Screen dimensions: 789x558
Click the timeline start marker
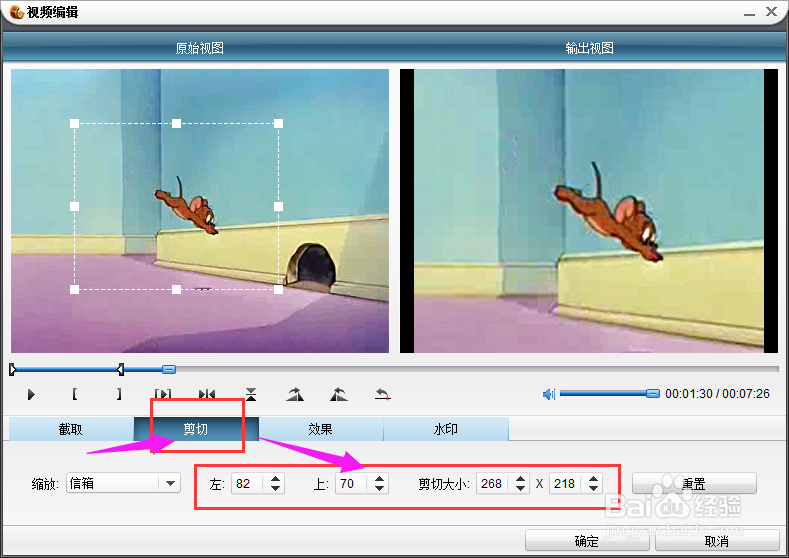[13, 370]
